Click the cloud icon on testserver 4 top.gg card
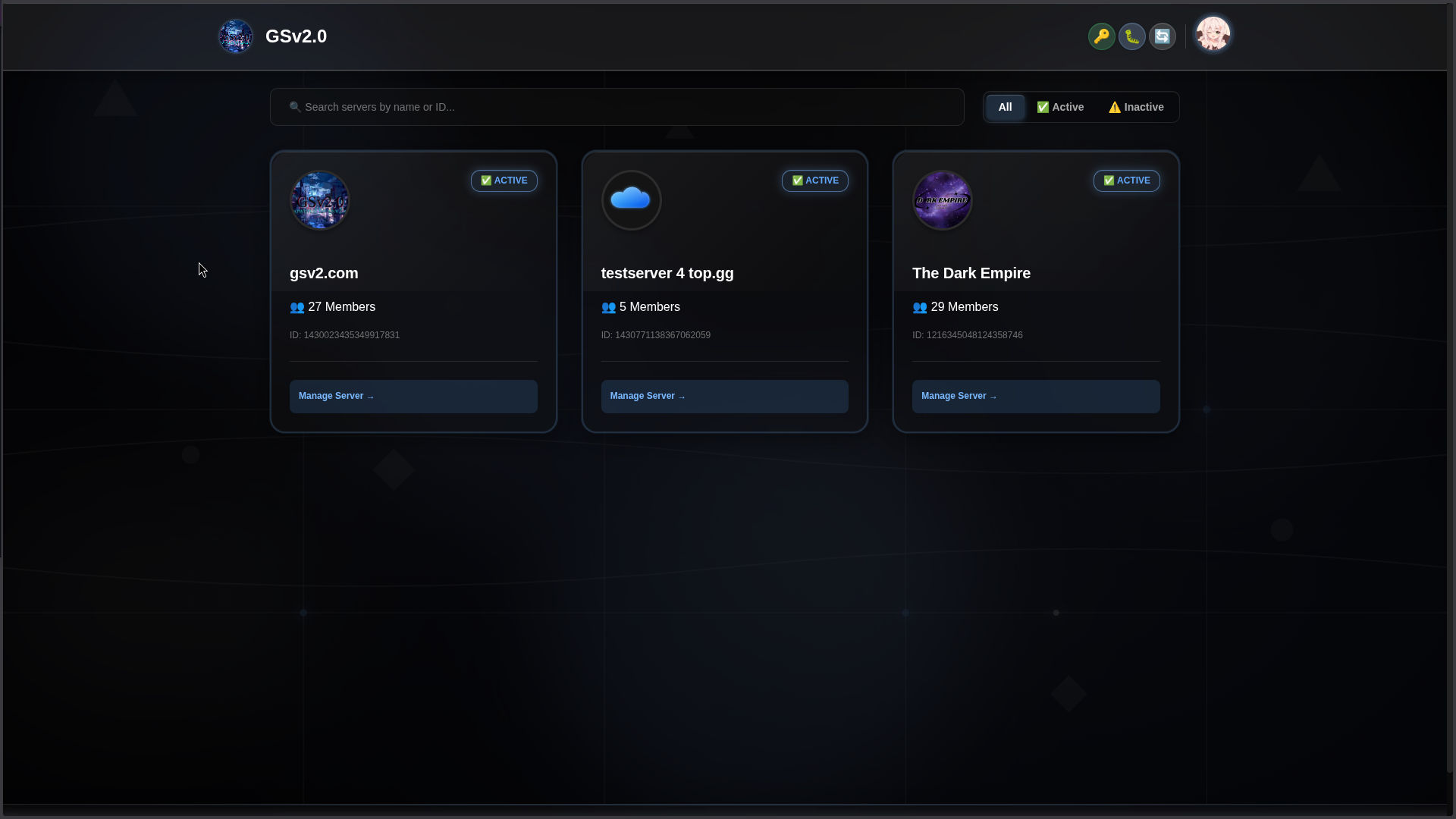The height and width of the screenshot is (819, 1456). 631,200
